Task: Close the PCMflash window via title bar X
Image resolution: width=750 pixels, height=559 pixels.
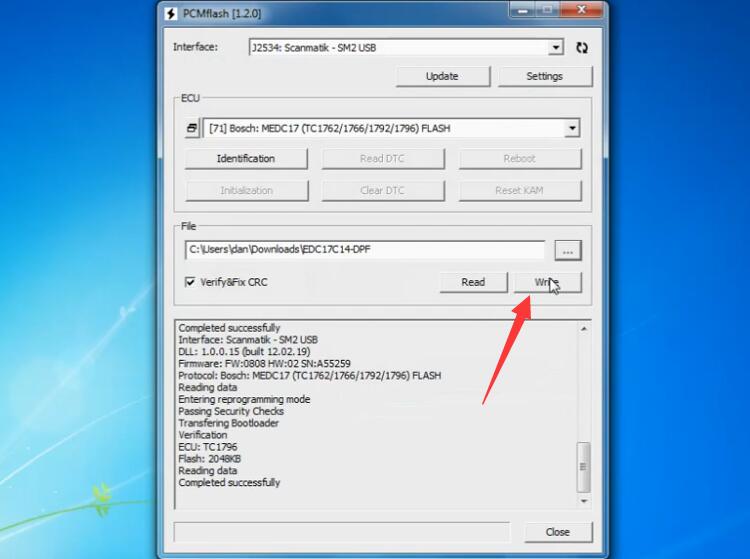Action: pyautogui.click(x=581, y=10)
